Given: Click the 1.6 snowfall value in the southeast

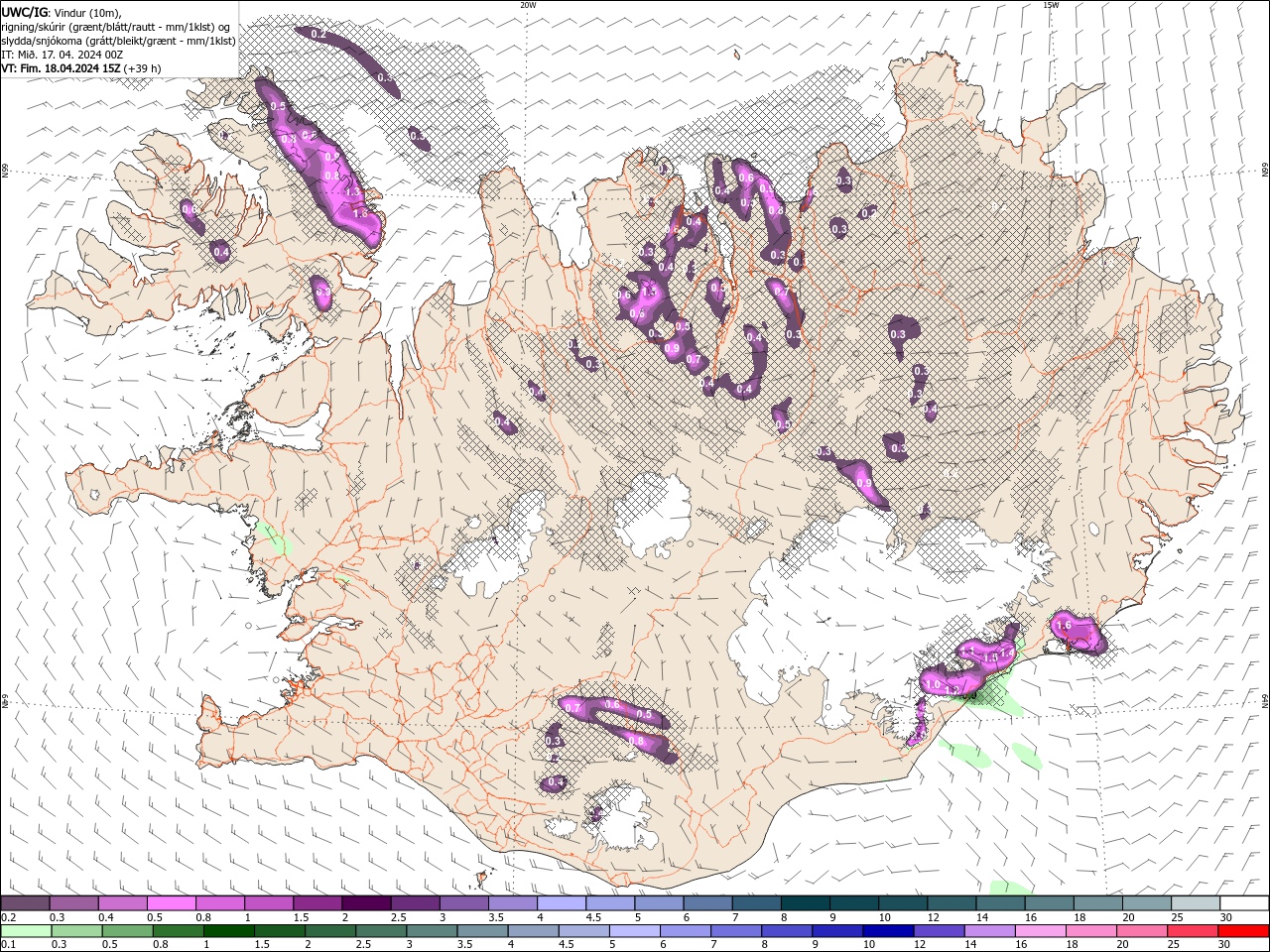Looking at the screenshot, I should [x=1064, y=626].
